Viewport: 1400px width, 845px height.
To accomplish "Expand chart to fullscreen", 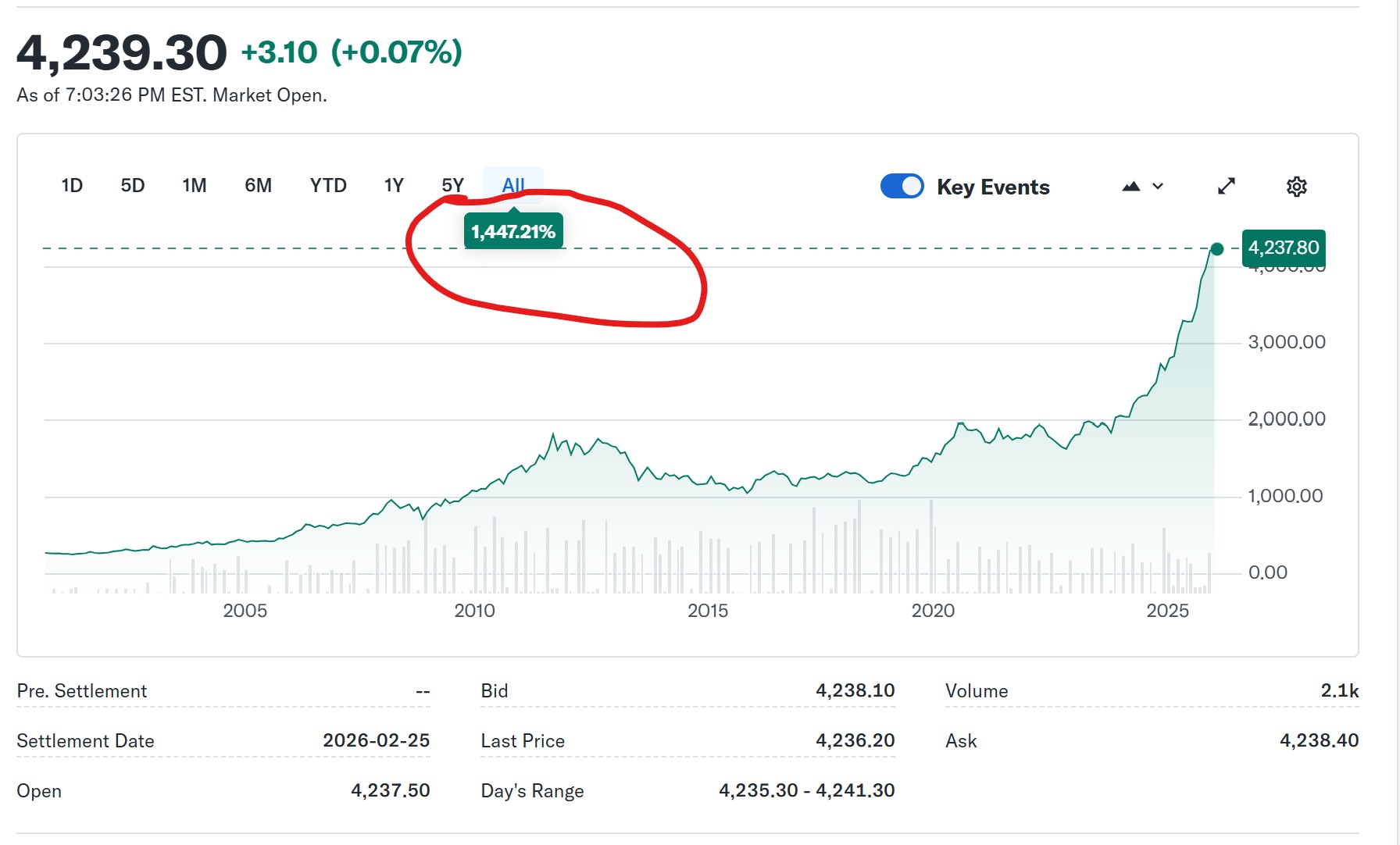I will [1227, 186].
